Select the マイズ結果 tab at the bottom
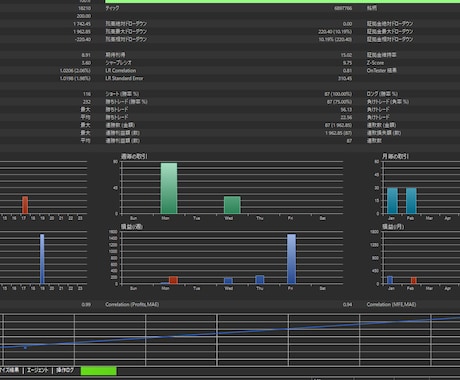The height and width of the screenshot is (380, 460). pos(9,370)
